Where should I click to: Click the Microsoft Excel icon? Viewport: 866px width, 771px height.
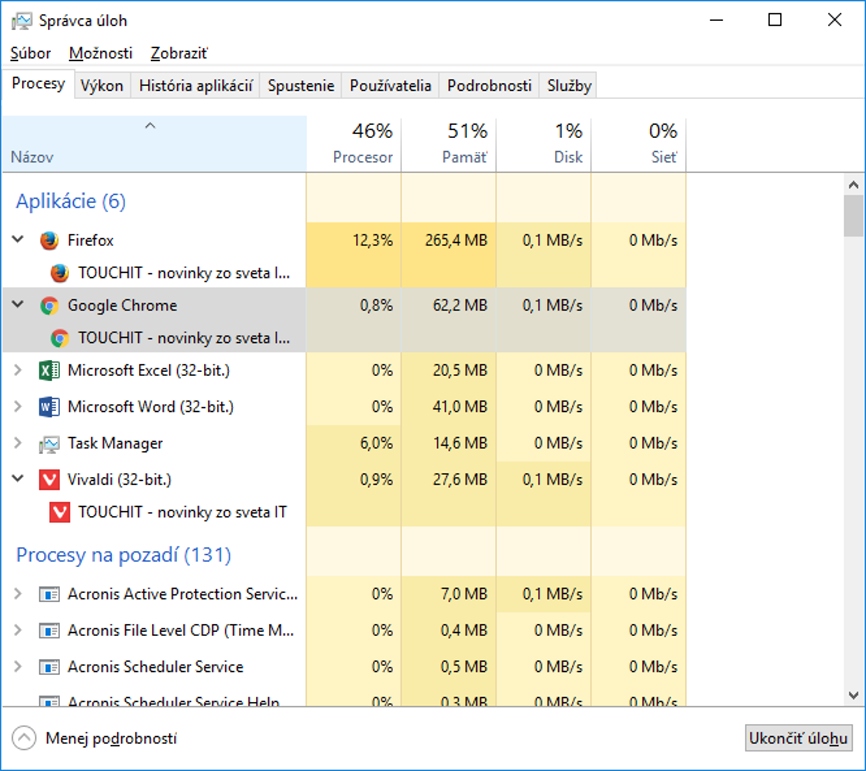pyautogui.click(x=49, y=371)
